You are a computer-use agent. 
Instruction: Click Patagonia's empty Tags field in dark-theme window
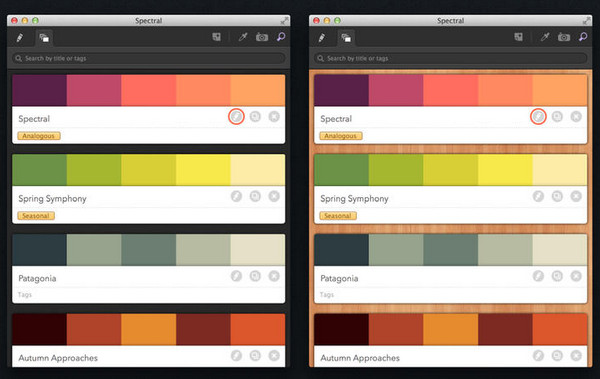click(x=25, y=295)
